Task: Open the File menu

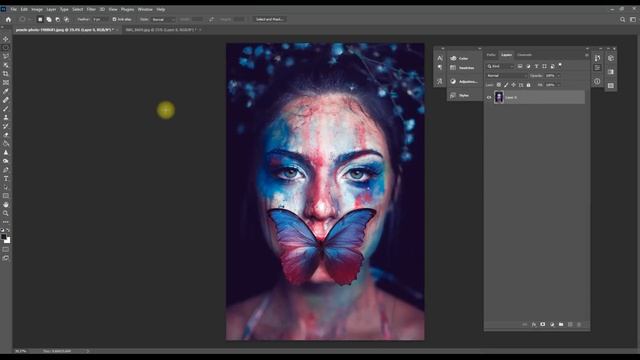Action: pos(13,9)
